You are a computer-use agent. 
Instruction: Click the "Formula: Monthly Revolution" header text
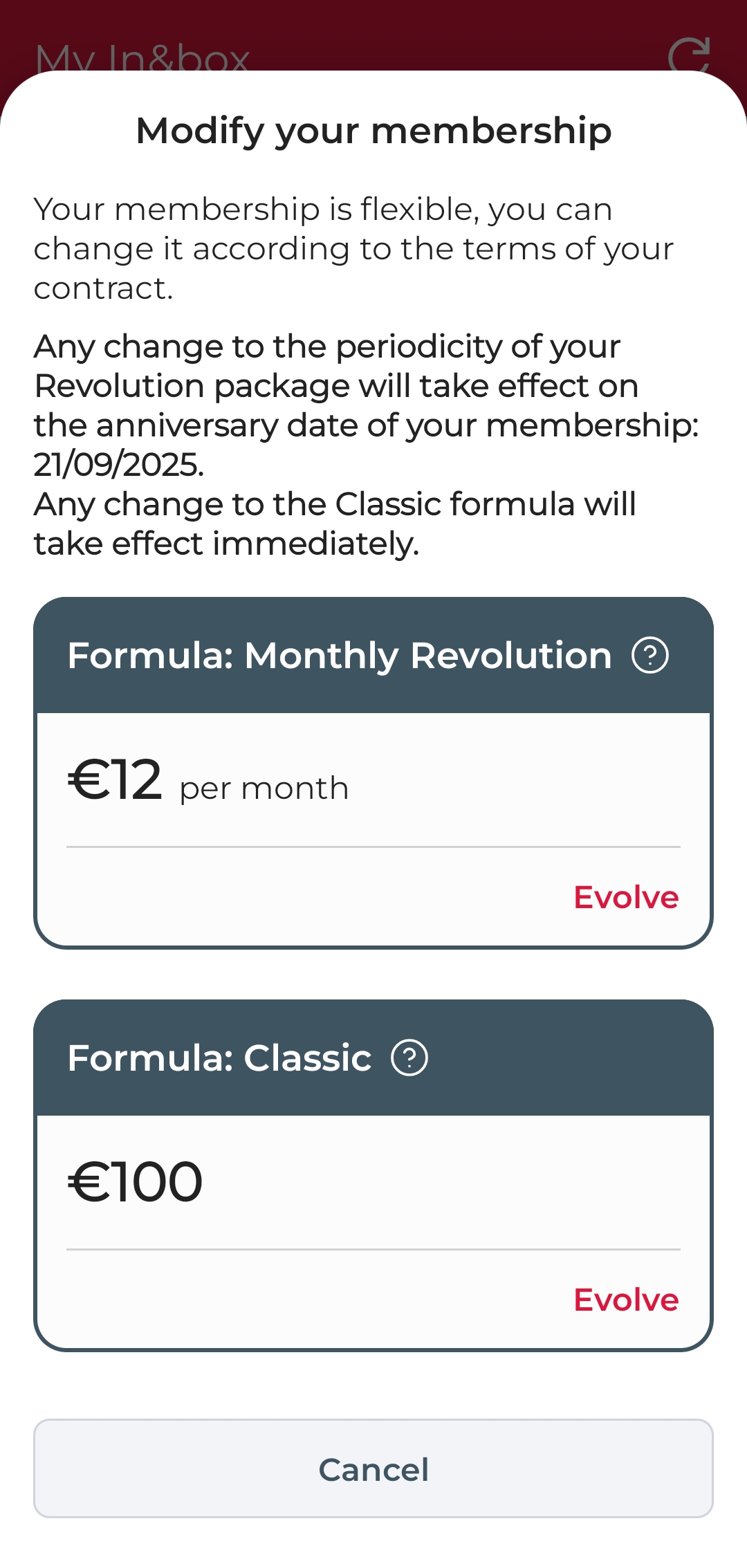[340, 655]
